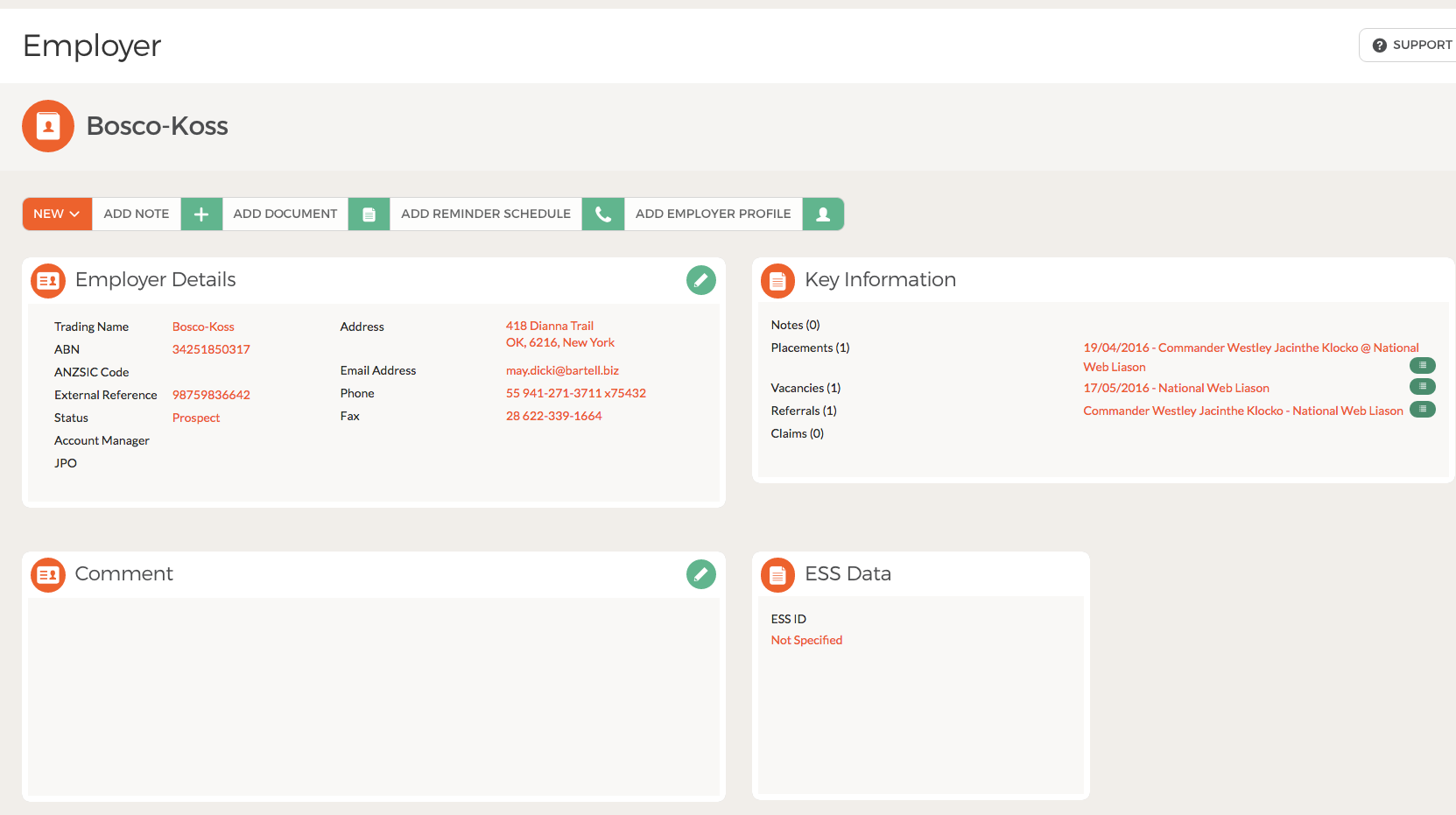The height and width of the screenshot is (815, 1456).
Task: Choose ADD REMINDER SCHEDULE in the toolbar
Action: click(x=485, y=214)
